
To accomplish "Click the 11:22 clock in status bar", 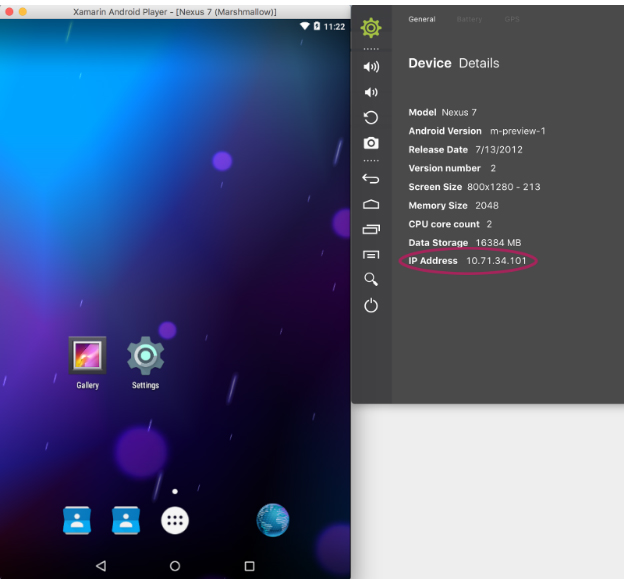I will point(334,27).
